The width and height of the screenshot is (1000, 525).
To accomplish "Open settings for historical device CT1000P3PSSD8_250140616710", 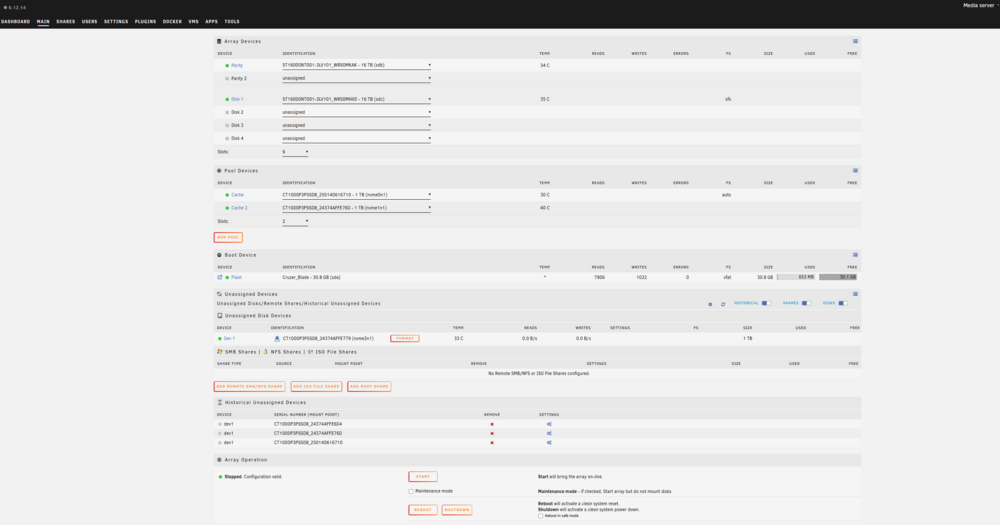I will (548, 443).
